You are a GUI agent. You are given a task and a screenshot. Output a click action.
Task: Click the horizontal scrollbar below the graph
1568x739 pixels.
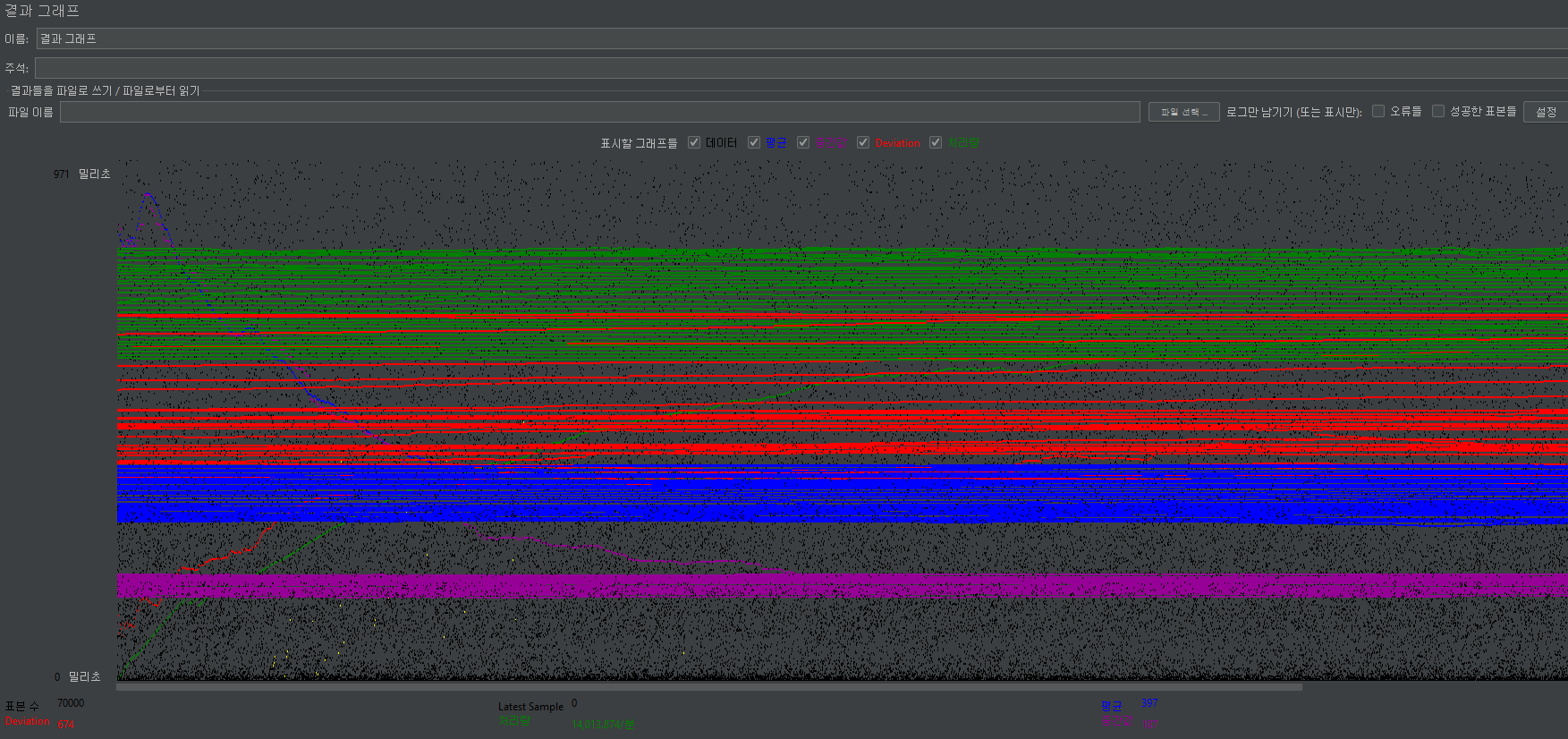coord(708,687)
